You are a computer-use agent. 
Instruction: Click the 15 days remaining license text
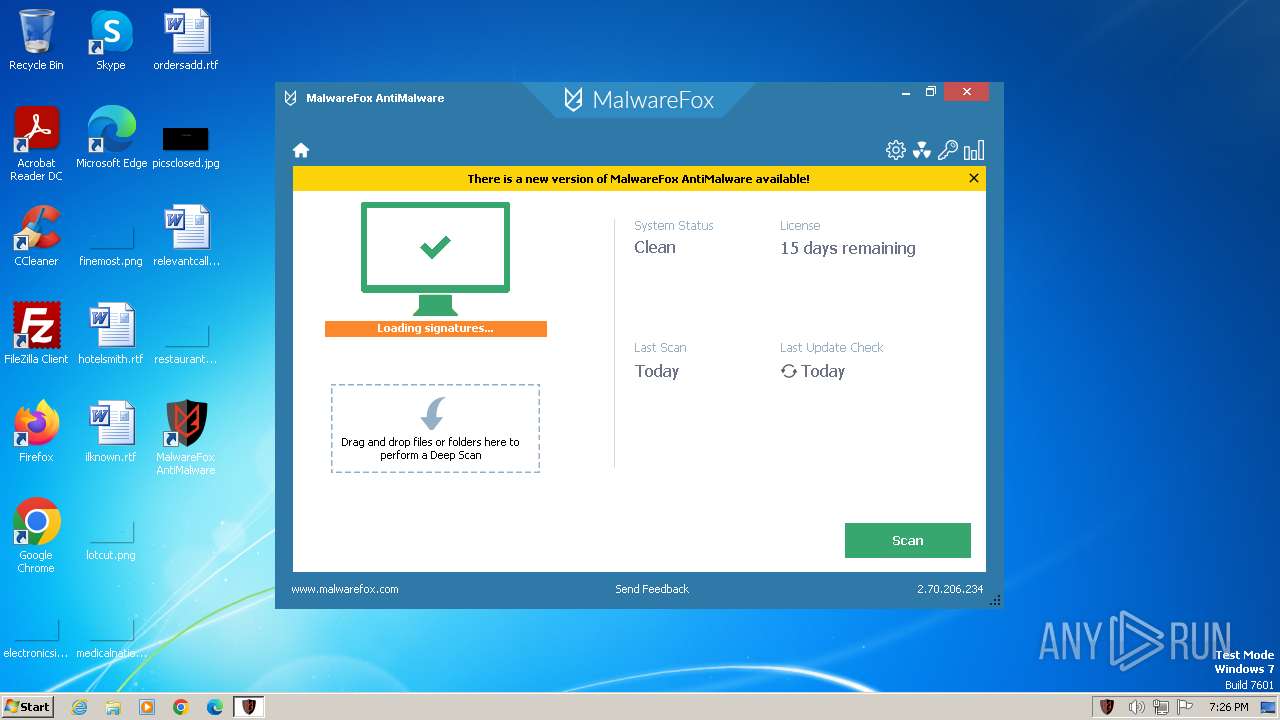coord(848,248)
